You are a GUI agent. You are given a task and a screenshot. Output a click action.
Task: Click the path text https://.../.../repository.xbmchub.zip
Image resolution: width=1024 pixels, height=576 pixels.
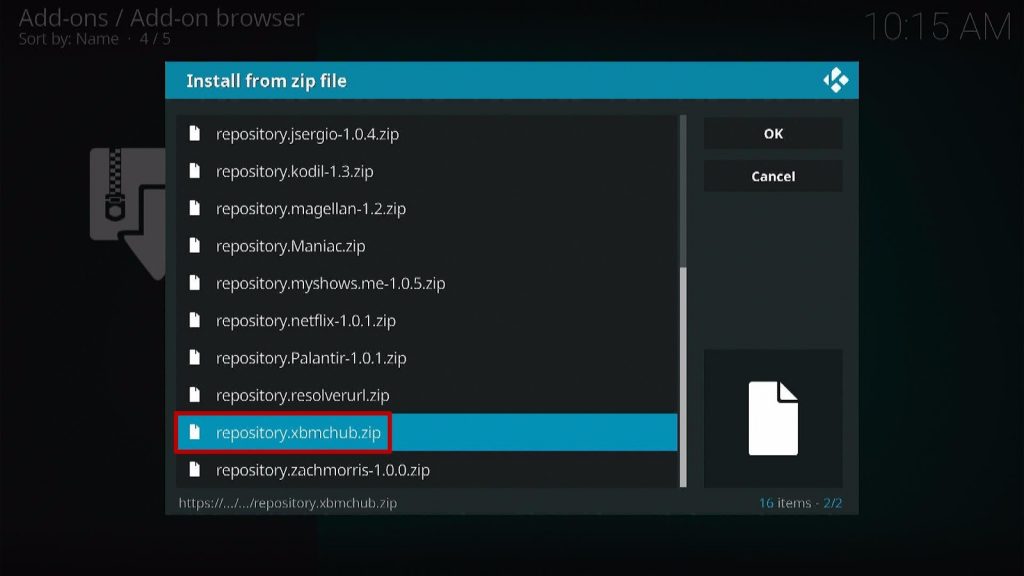pyautogui.click(x=287, y=503)
